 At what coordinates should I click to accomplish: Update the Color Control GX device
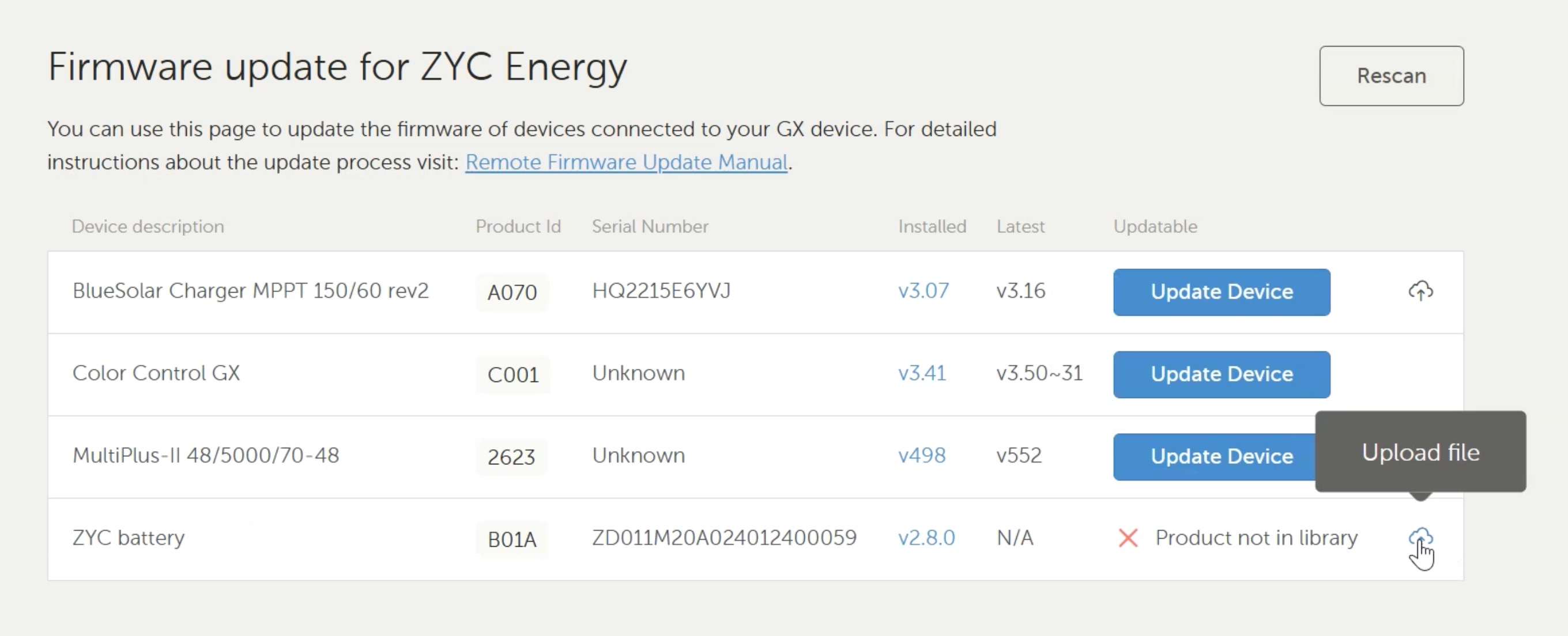[x=1221, y=374]
